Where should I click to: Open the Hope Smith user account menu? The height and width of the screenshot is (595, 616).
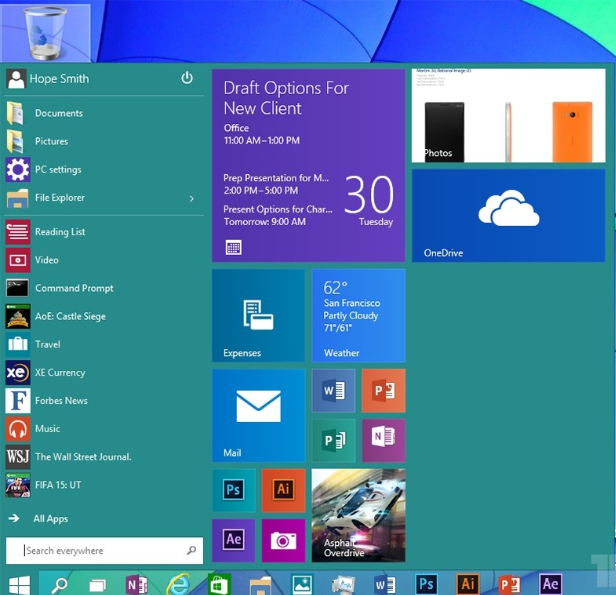60,78
